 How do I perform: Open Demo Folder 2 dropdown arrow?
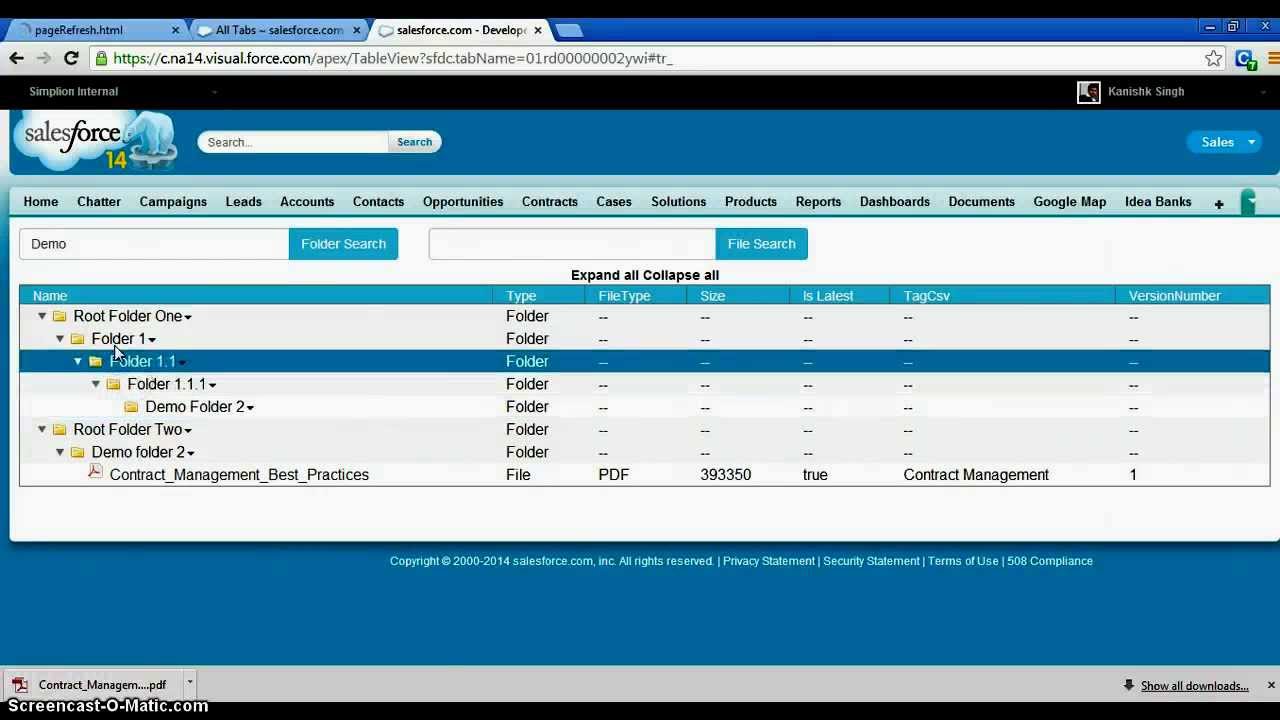tap(250, 408)
